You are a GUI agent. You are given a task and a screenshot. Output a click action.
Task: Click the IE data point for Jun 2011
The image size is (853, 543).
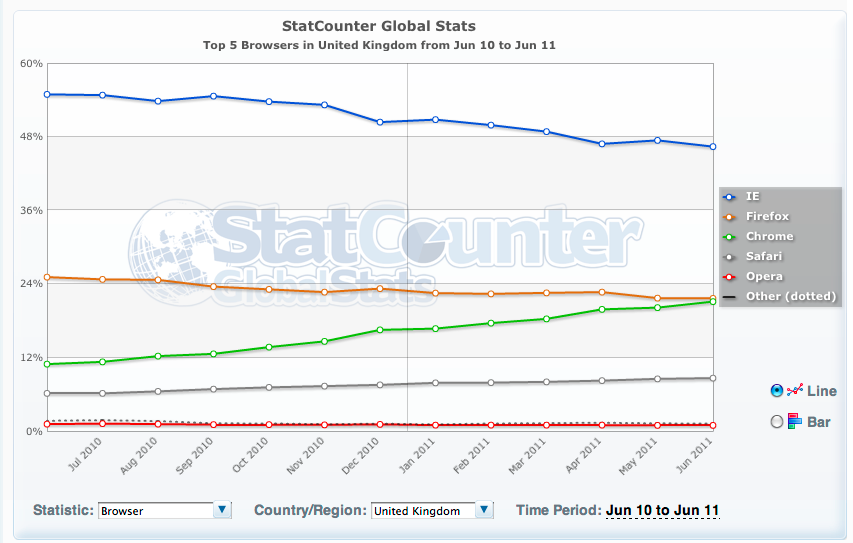click(712, 147)
